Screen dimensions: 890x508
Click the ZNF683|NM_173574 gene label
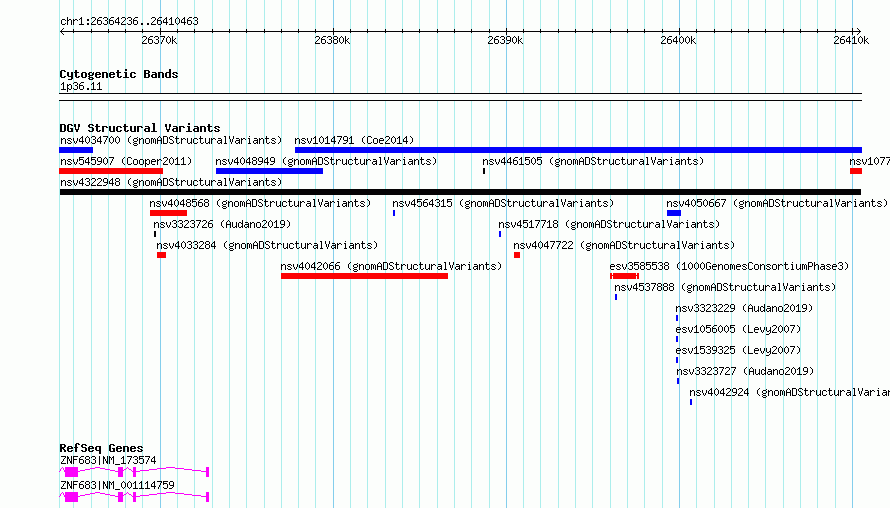click(108, 460)
